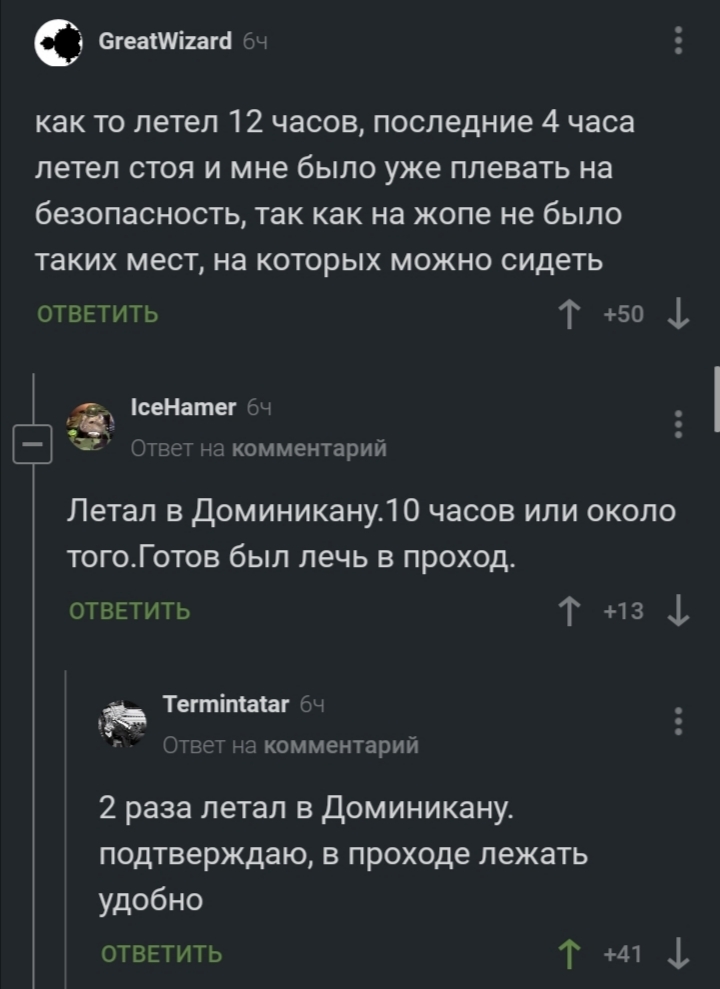Reply to GreatWizard's comment
Screen dimensions: 720x989
click(97, 316)
